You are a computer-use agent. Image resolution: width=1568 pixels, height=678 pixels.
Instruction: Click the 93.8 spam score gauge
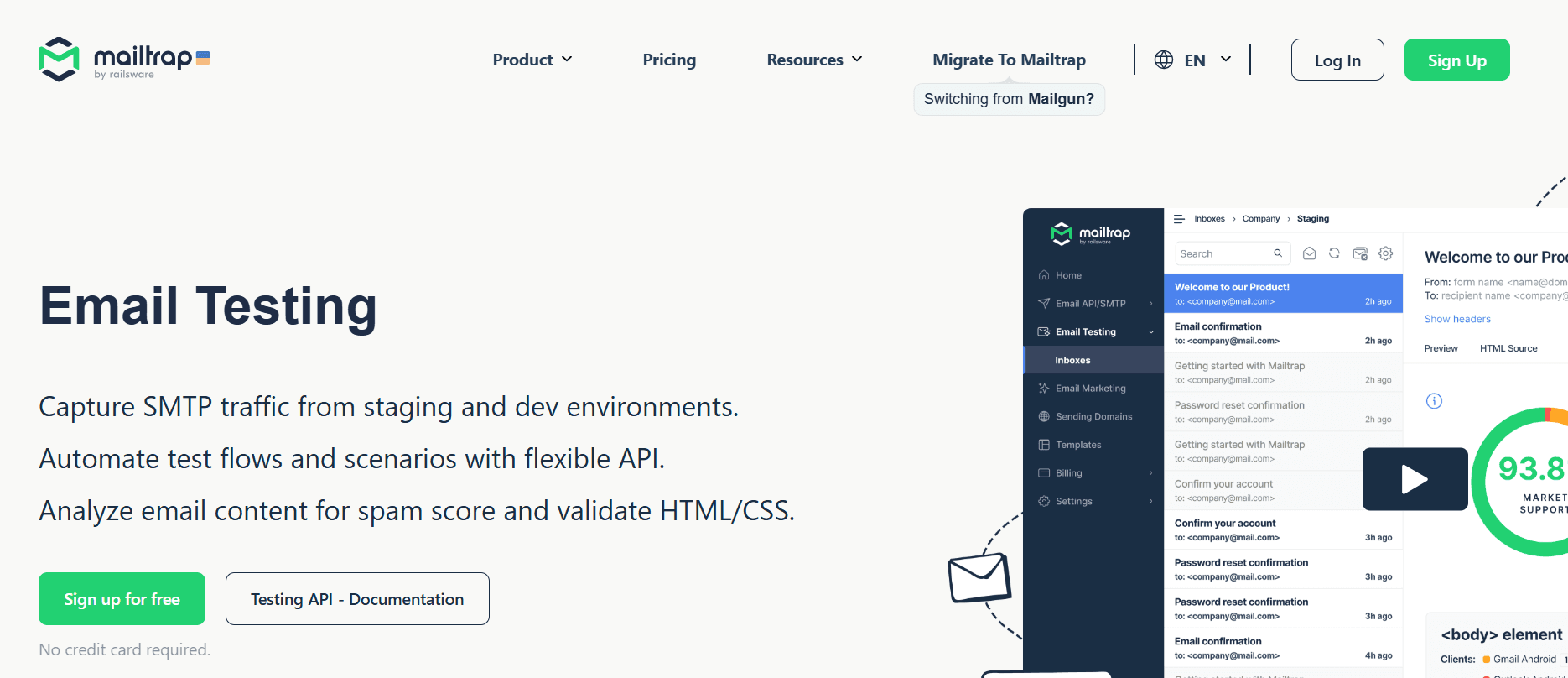pyautogui.click(x=1519, y=481)
